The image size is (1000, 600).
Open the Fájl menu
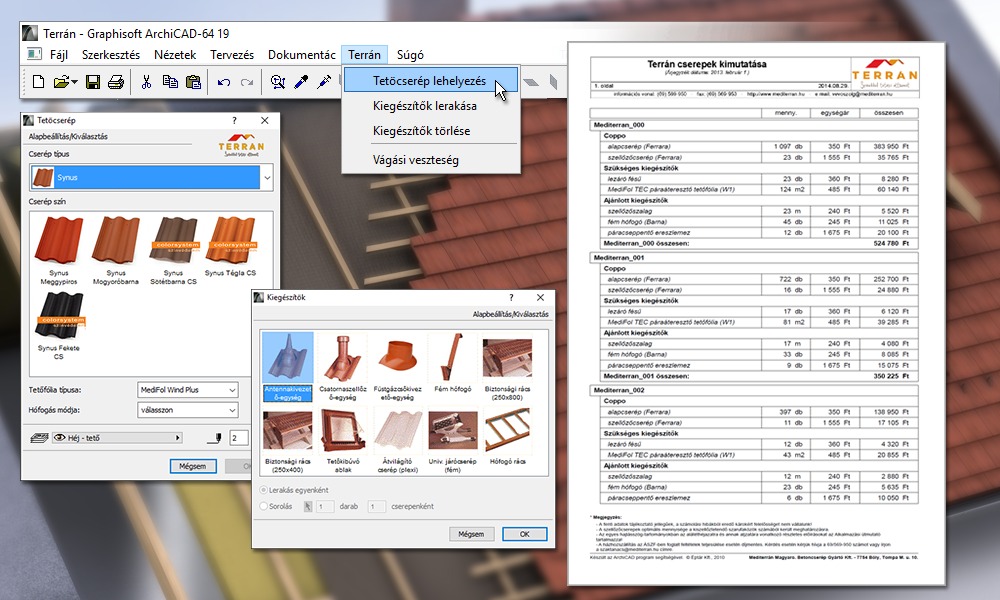point(59,55)
